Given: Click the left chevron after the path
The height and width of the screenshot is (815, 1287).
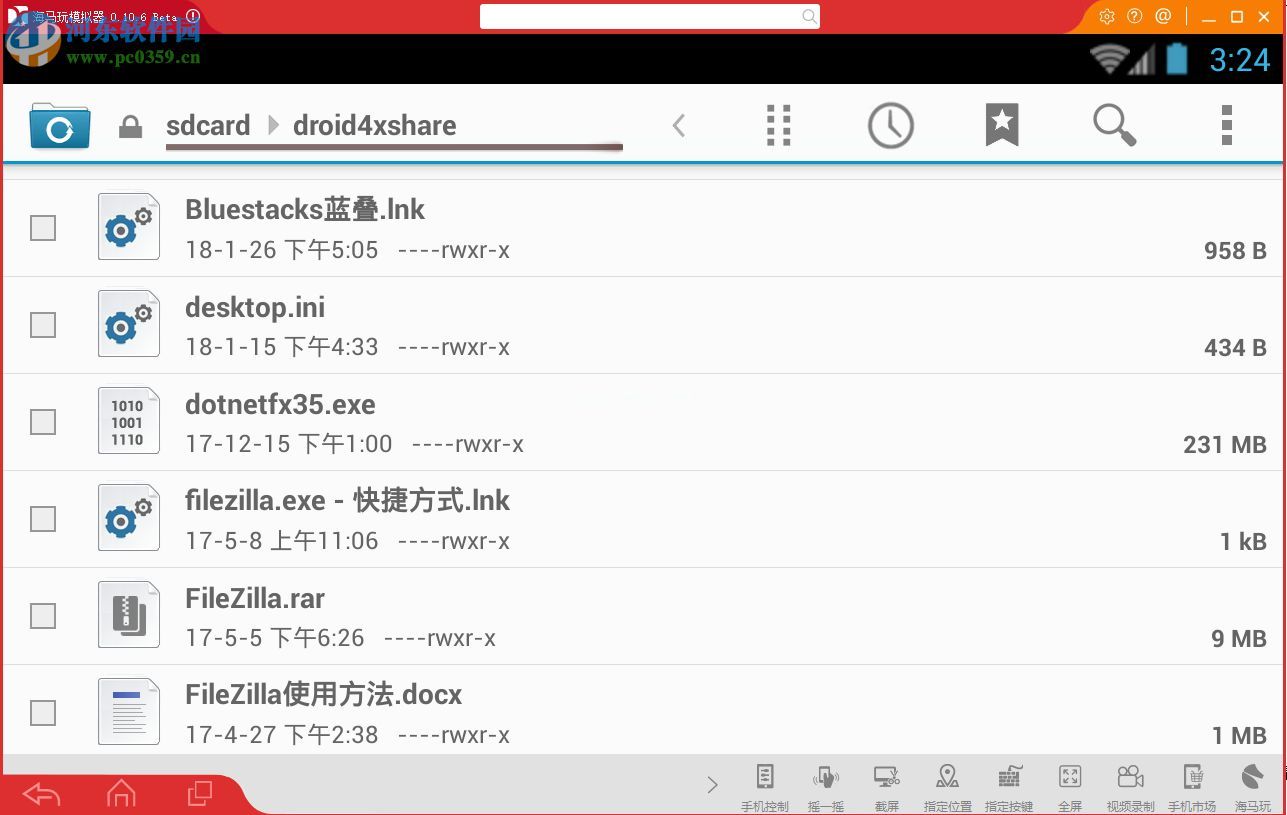Looking at the screenshot, I should pos(679,126).
